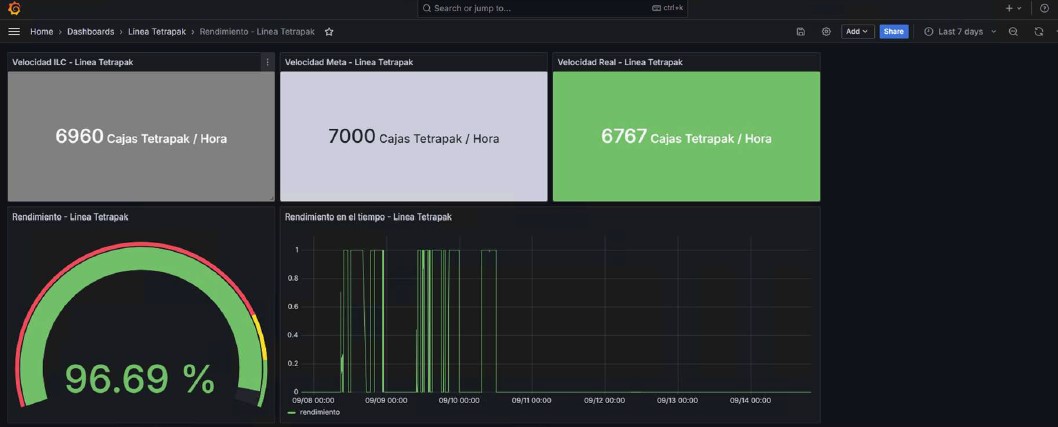Image resolution: width=1058 pixels, height=427 pixels.
Task: Open the Grafana home logo
Action: click(x=14, y=8)
